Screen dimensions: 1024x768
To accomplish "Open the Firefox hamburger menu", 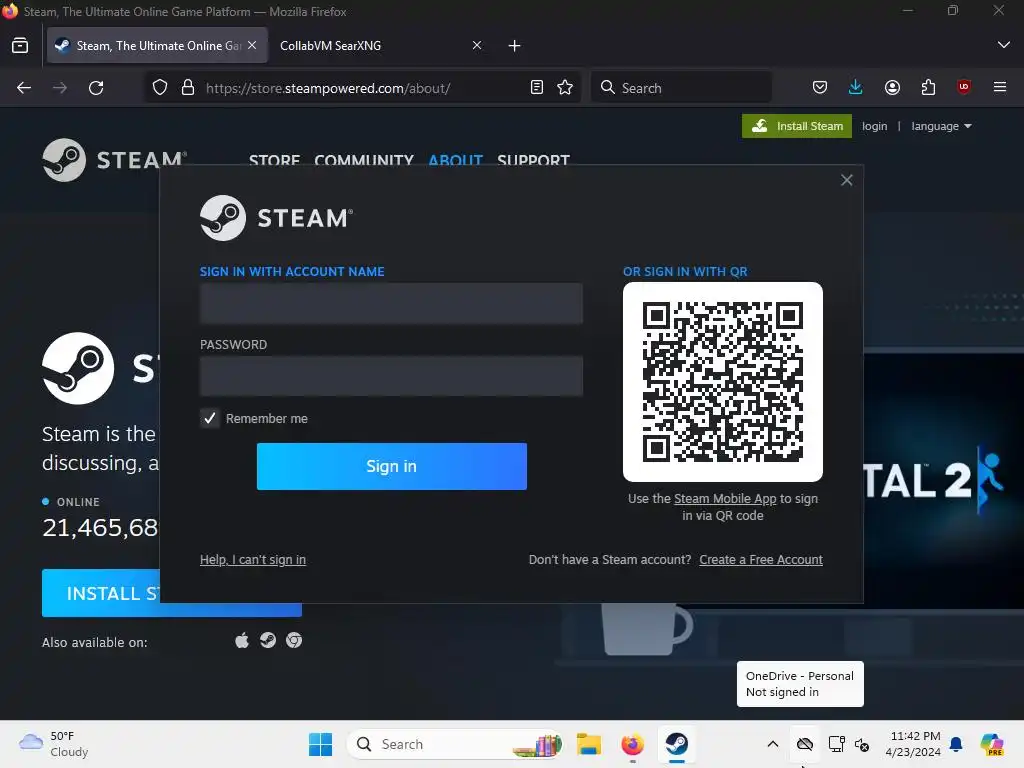I will pos(1000,88).
